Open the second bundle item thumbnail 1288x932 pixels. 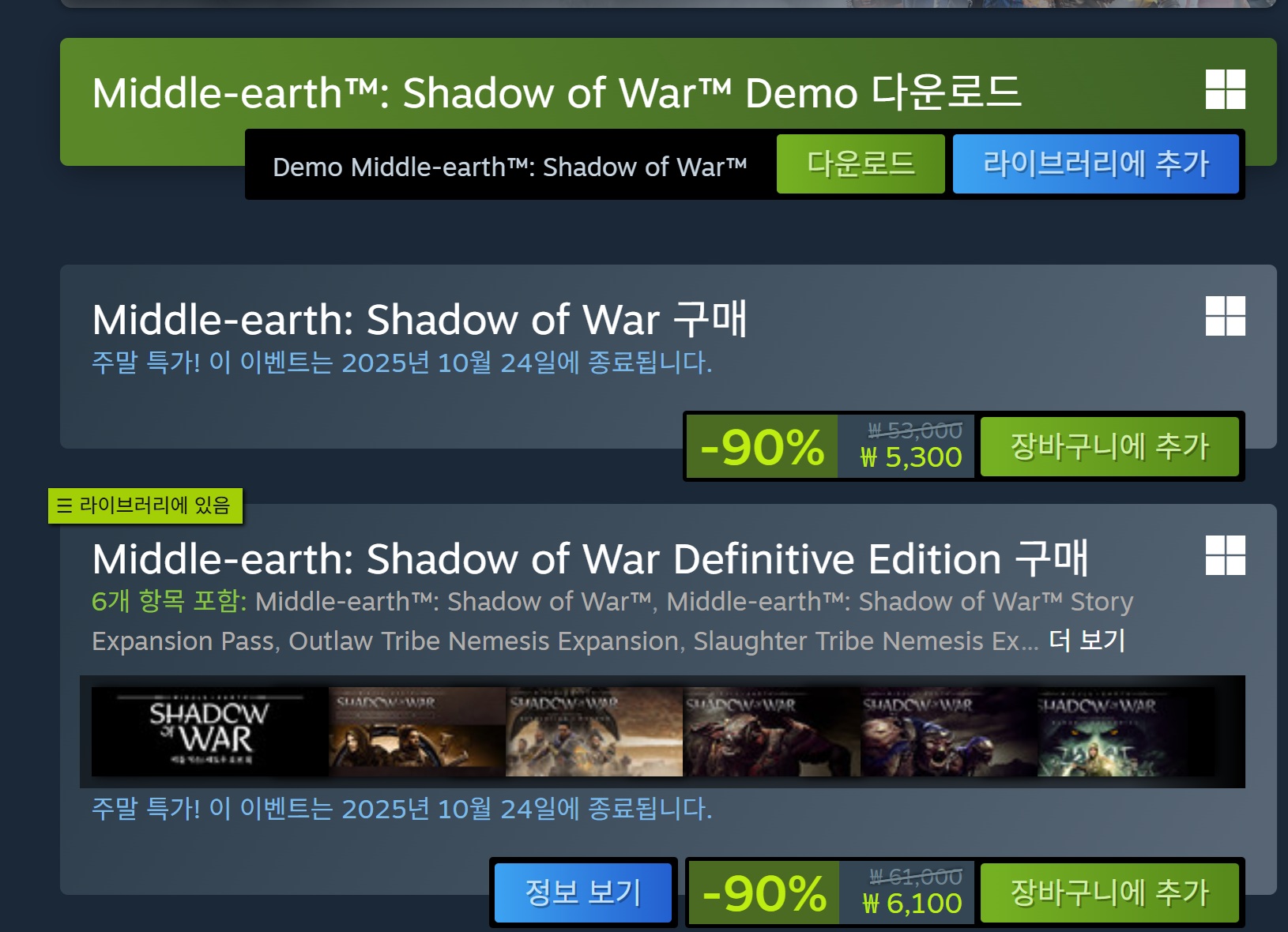(417, 731)
